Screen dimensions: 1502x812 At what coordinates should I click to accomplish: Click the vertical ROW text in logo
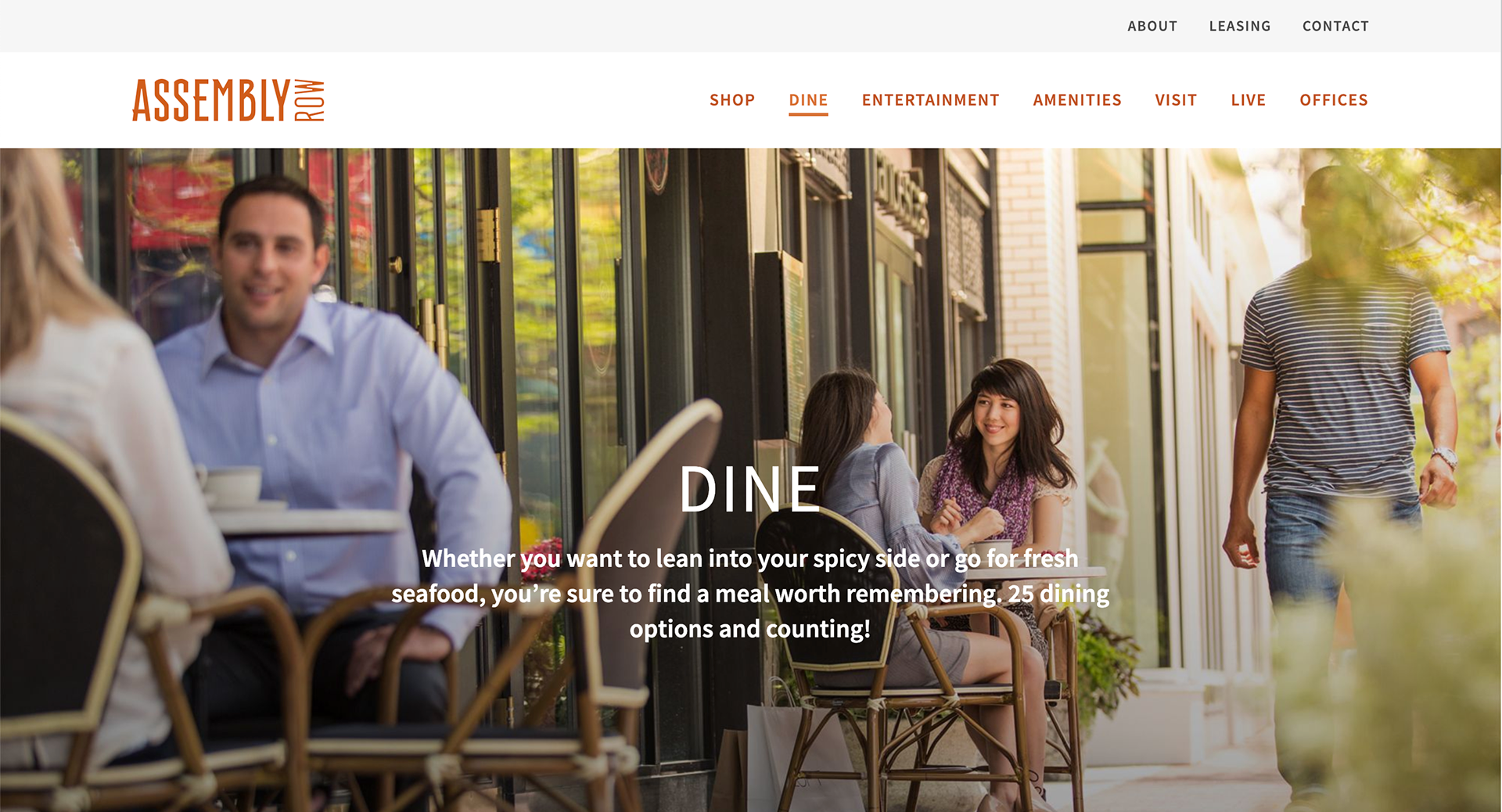click(310, 100)
